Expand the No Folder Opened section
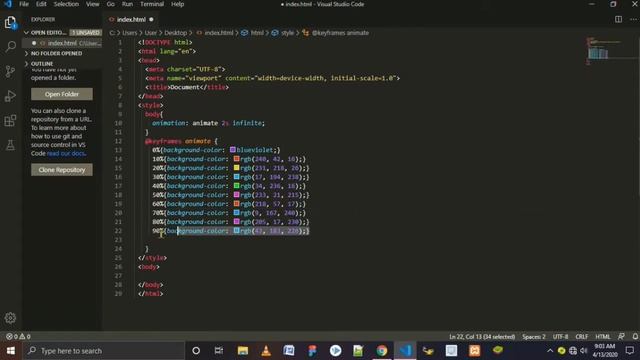640x360 pixels. 62,53
